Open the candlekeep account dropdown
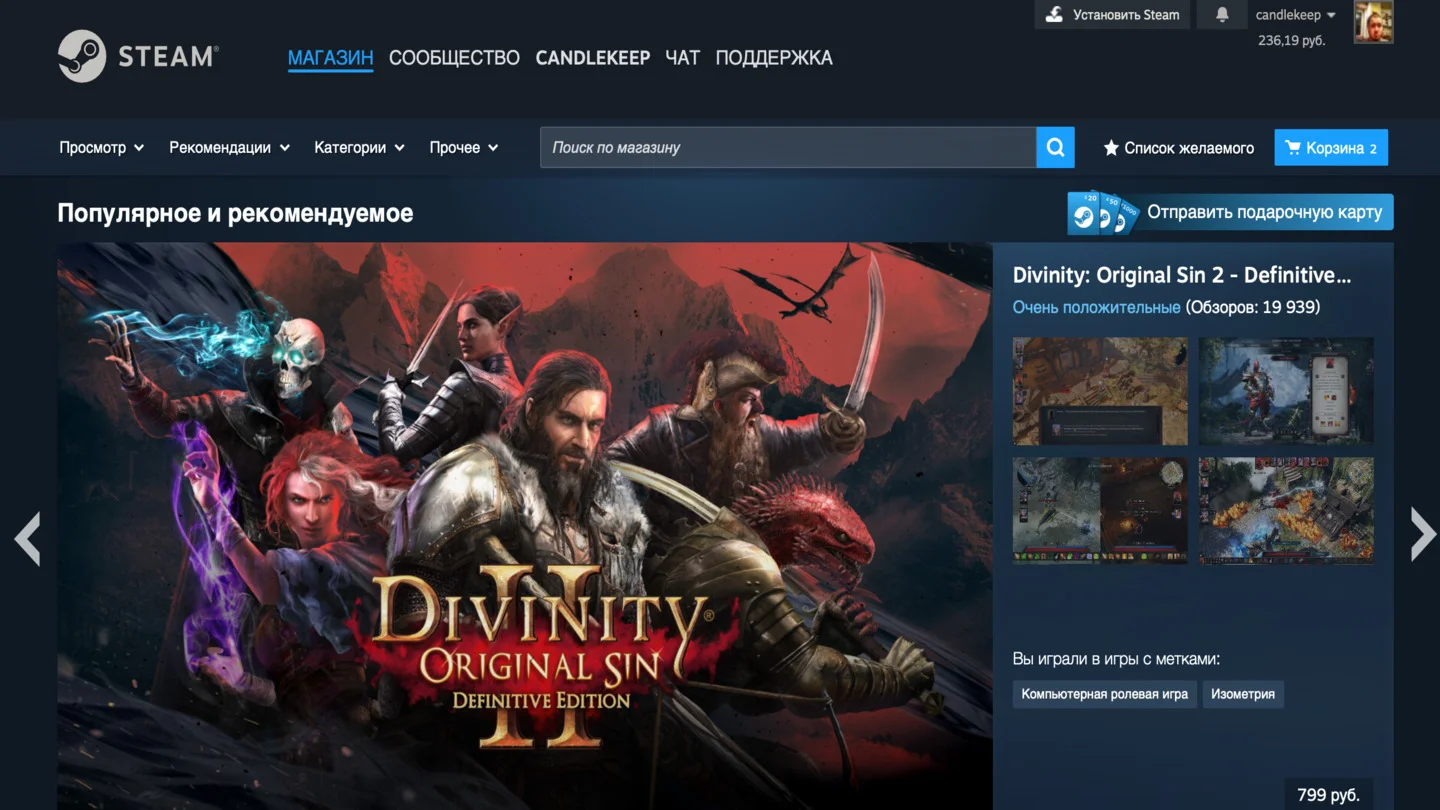 [1296, 15]
